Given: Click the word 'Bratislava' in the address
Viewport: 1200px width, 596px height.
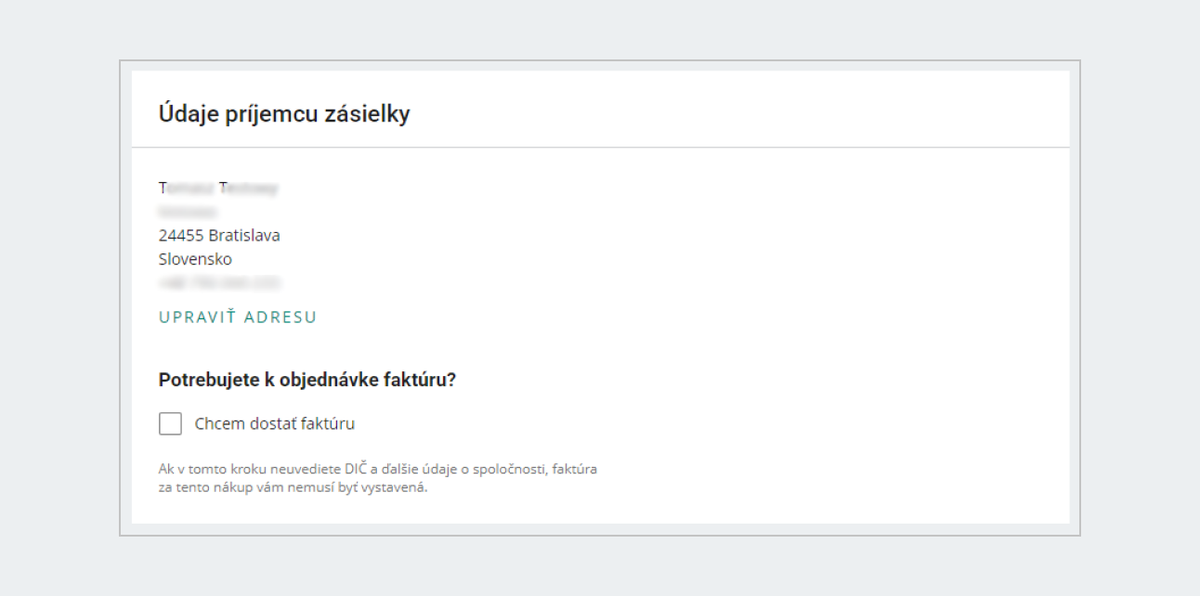Looking at the screenshot, I should pyautogui.click(x=244, y=236).
